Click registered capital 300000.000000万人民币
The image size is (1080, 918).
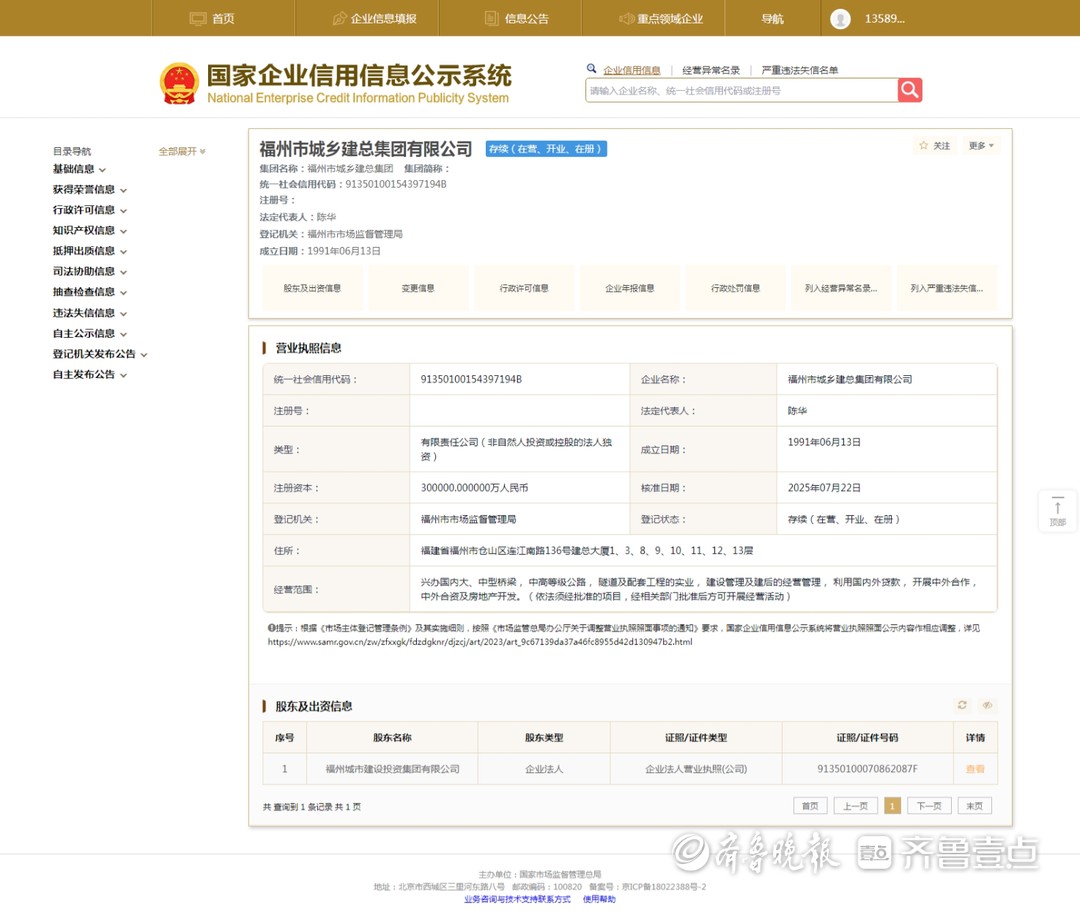[x=475, y=488]
